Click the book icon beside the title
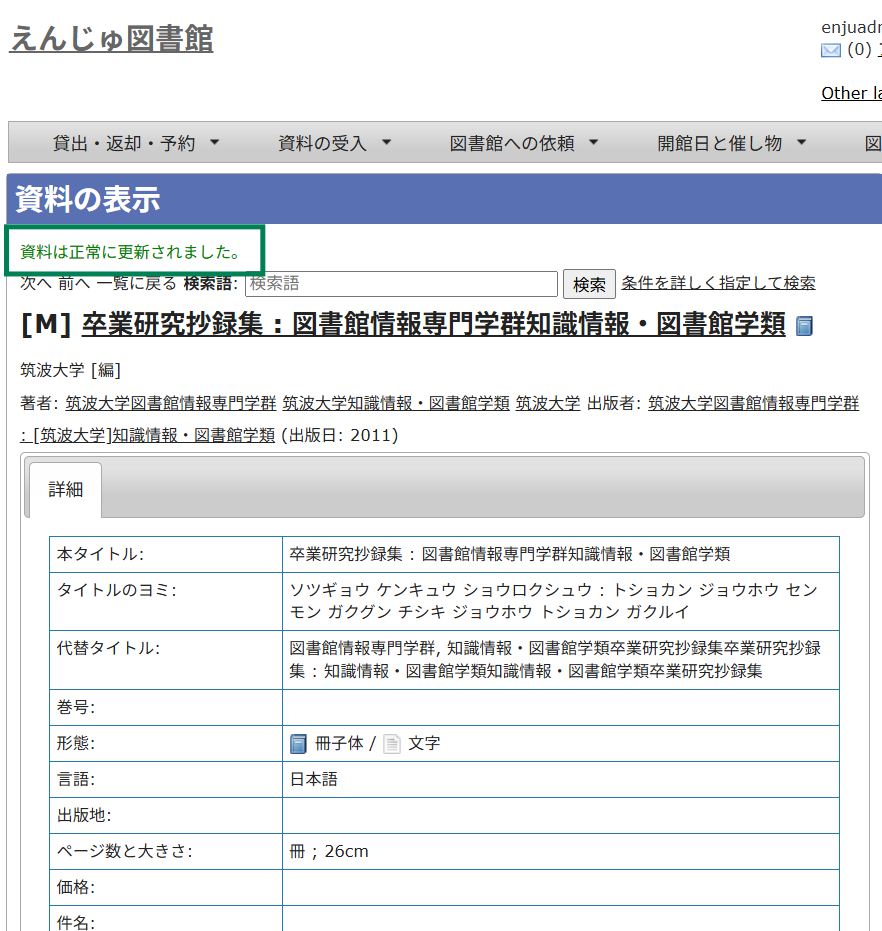Image resolution: width=882 pixels, height=931 pixels. coord(806,325)
